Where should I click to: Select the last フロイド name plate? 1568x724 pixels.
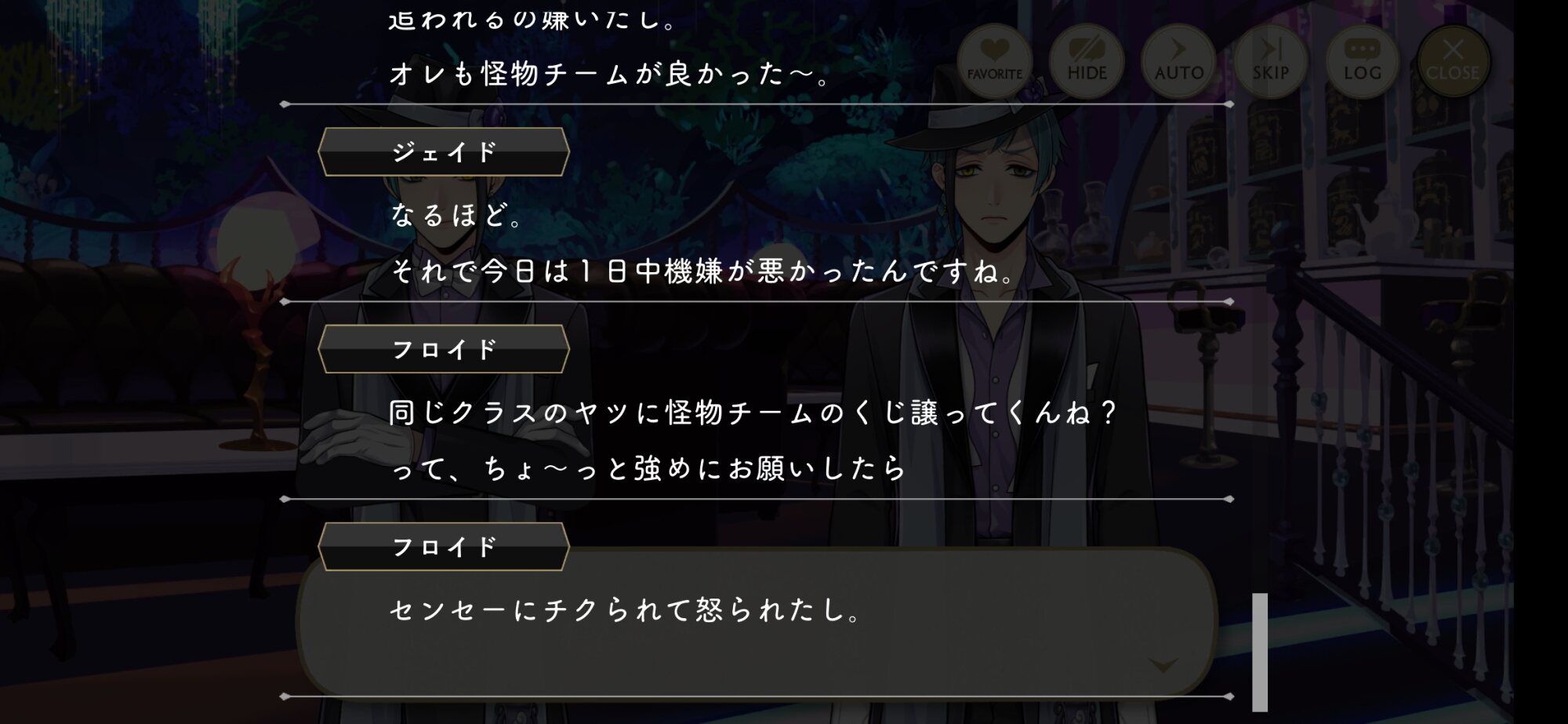(x=444, y=547)
